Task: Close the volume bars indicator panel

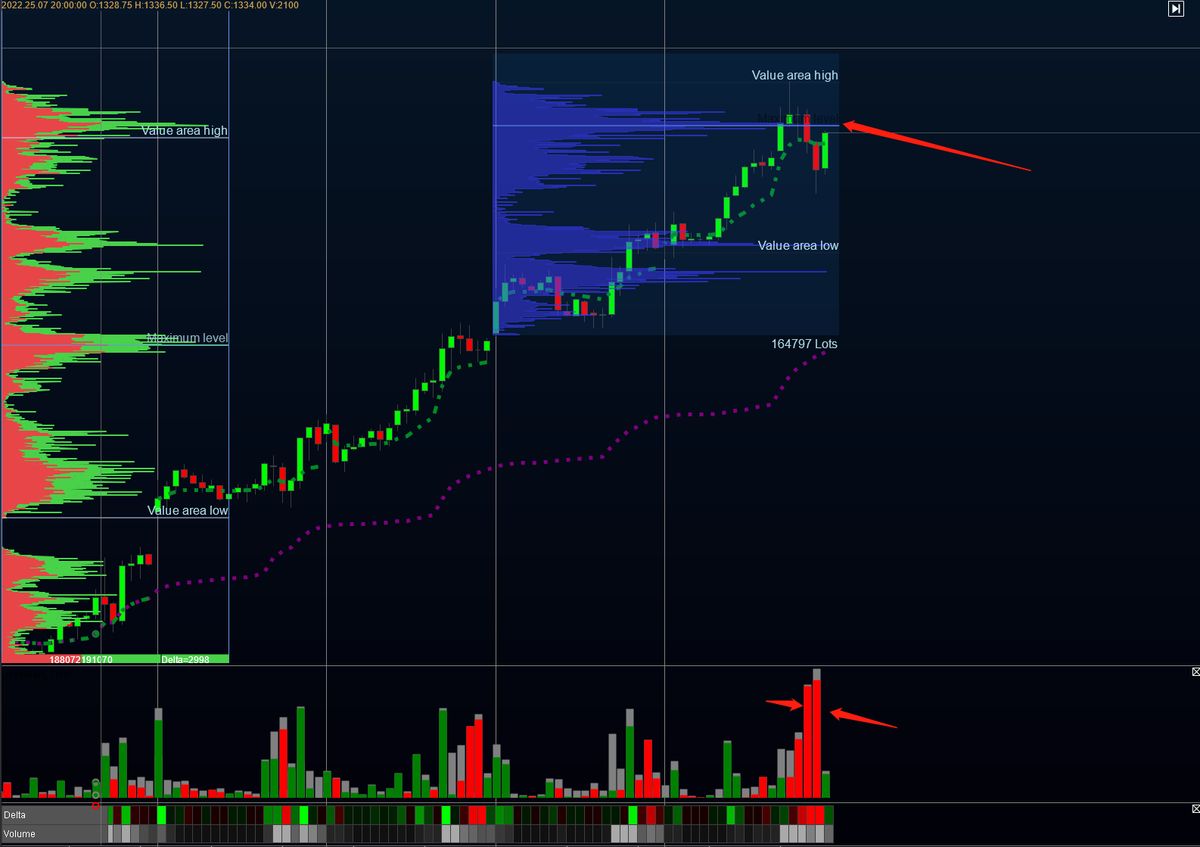Action: [1196, 672]
